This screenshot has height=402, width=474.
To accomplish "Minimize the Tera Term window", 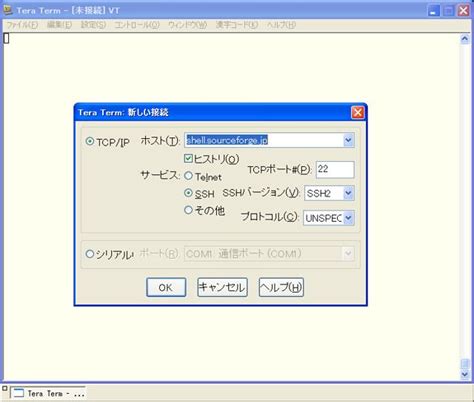I will coord(433,11).
